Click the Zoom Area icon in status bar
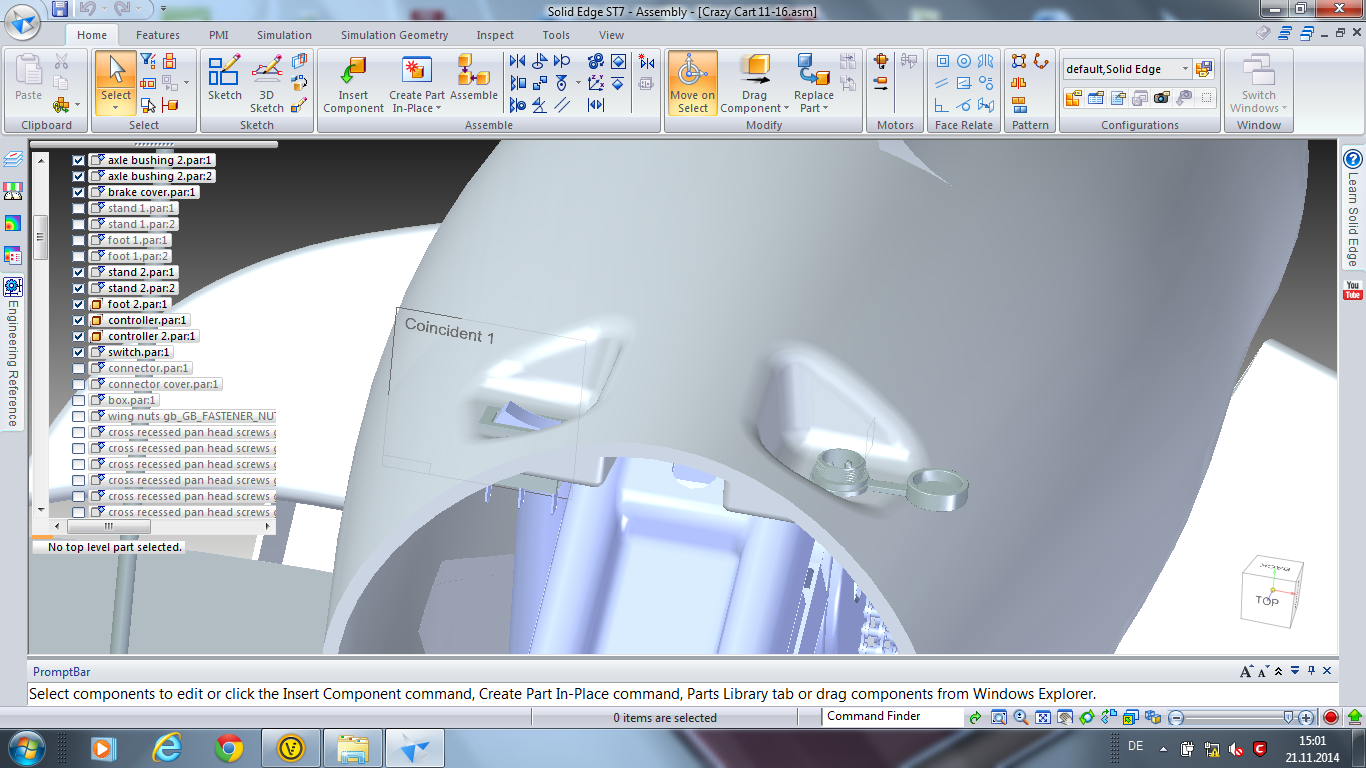The image size is (1366, 768). click(999, 717)
